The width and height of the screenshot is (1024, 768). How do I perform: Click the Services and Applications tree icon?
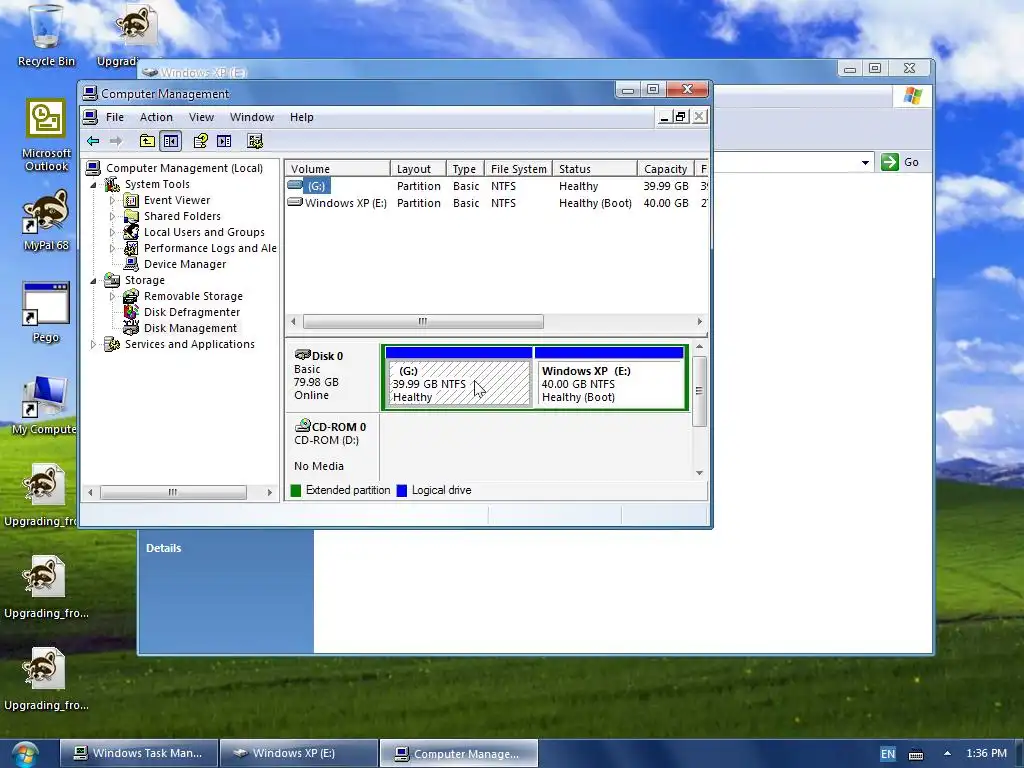[x=112, y=344]
